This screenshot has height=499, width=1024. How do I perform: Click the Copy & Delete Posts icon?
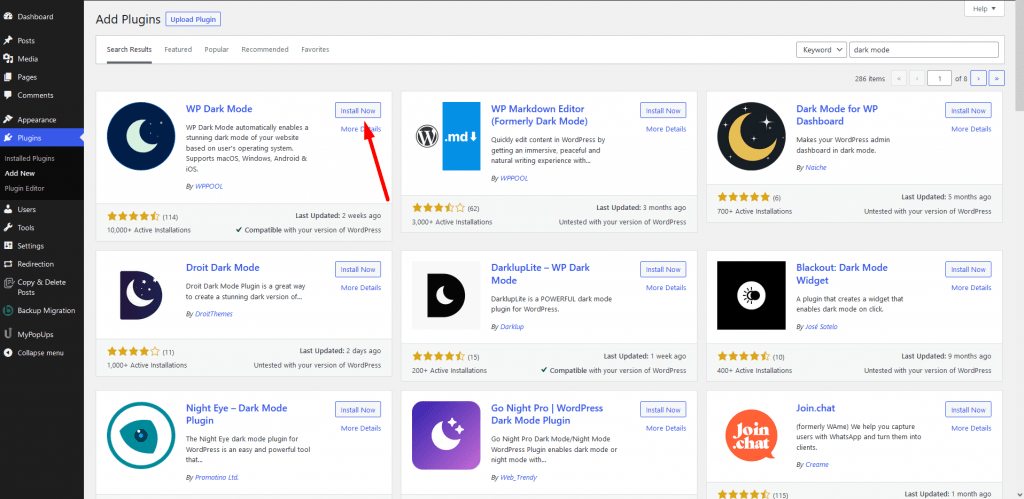[8, 283]
